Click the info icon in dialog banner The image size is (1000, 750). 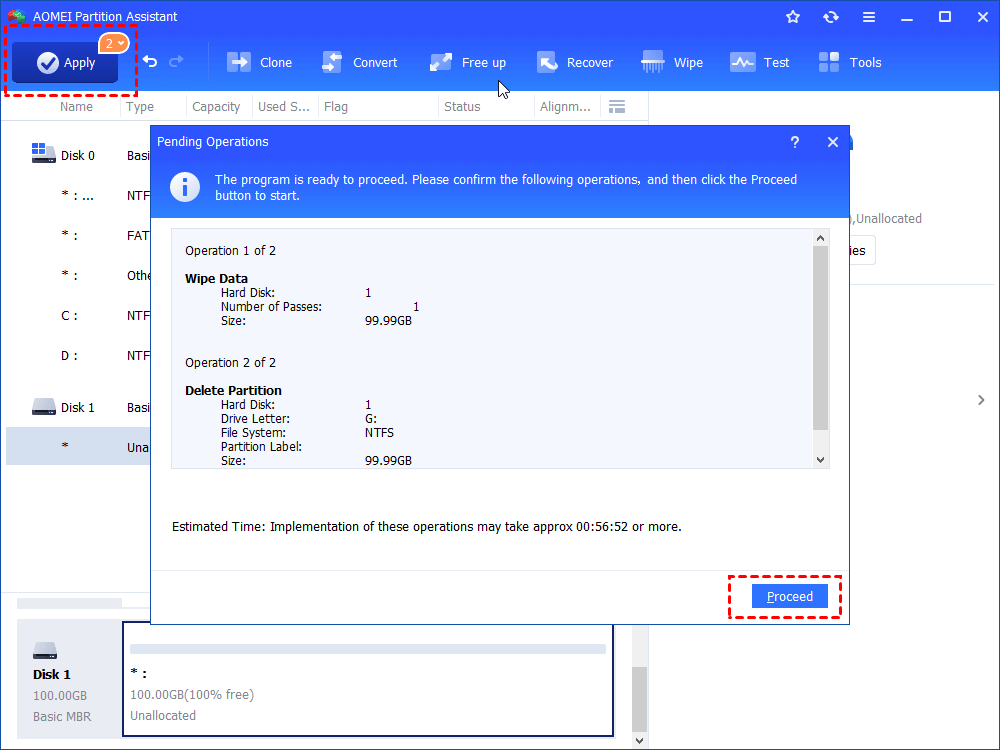[185, 188]
